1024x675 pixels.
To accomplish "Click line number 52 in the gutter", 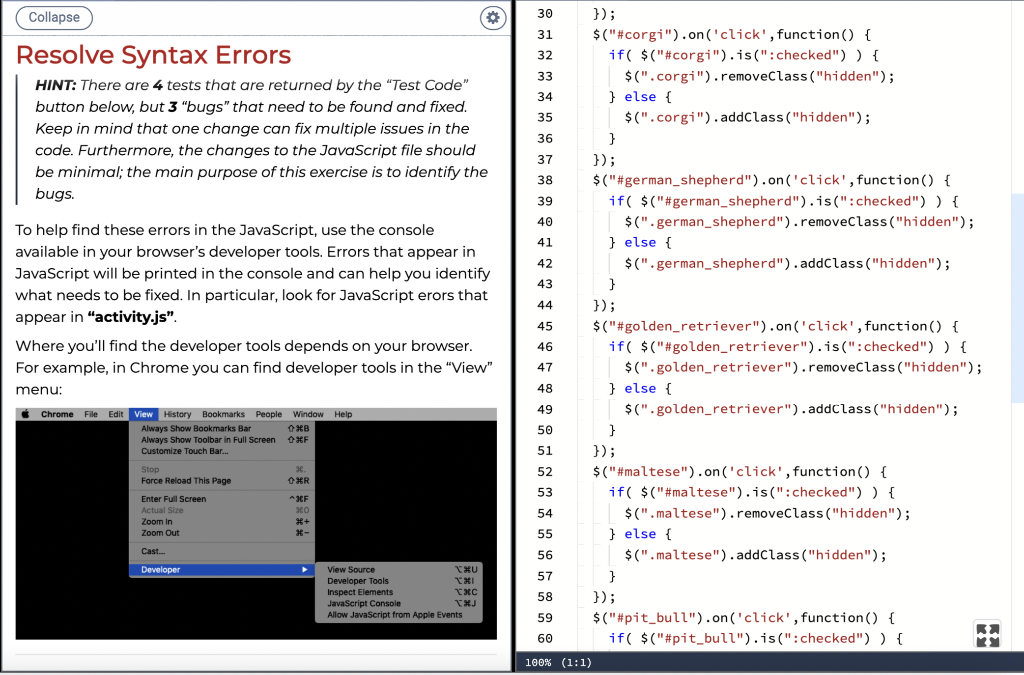I will [545, 472].
